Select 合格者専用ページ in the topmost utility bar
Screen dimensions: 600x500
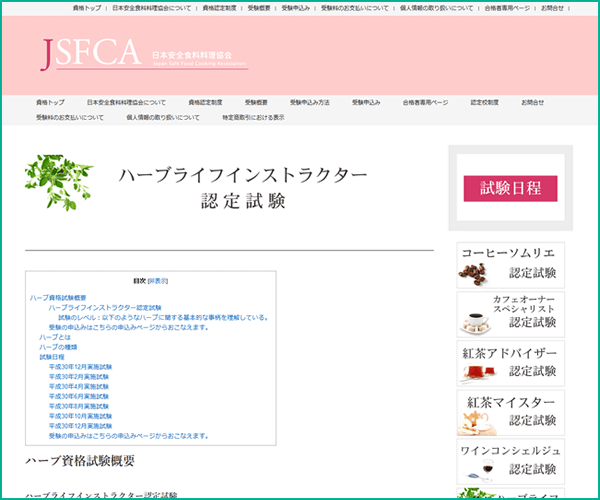coord(507,8)
